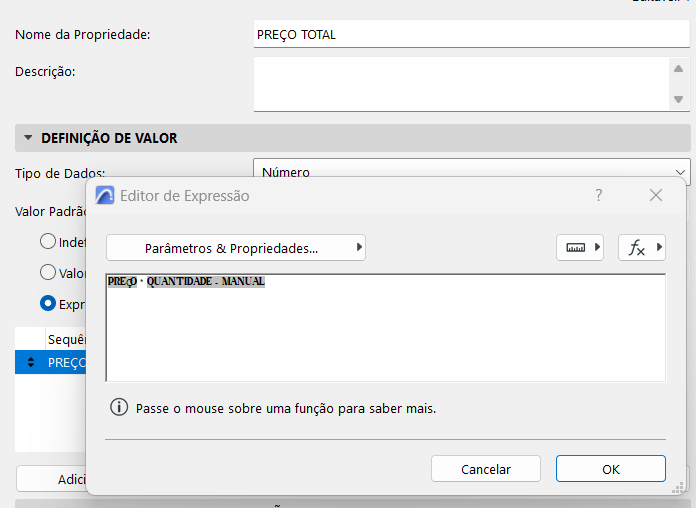Click the Descrição scroll down arrow
The height and width of the screenshot is (508, 696).
coord(678,99)
